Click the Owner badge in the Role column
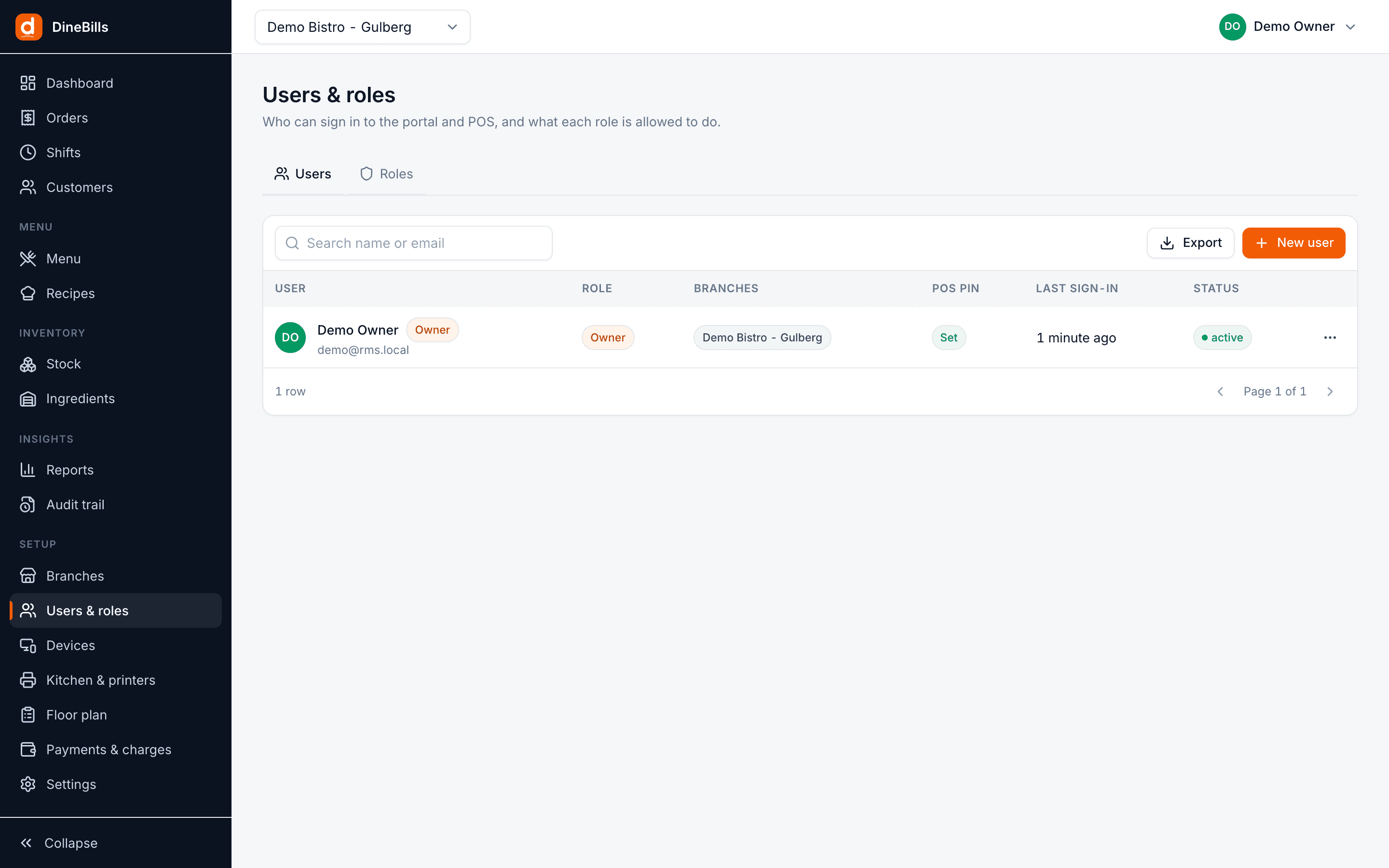Image resolution: width=1389 pixels, height=868 pixels. (608, 338)
